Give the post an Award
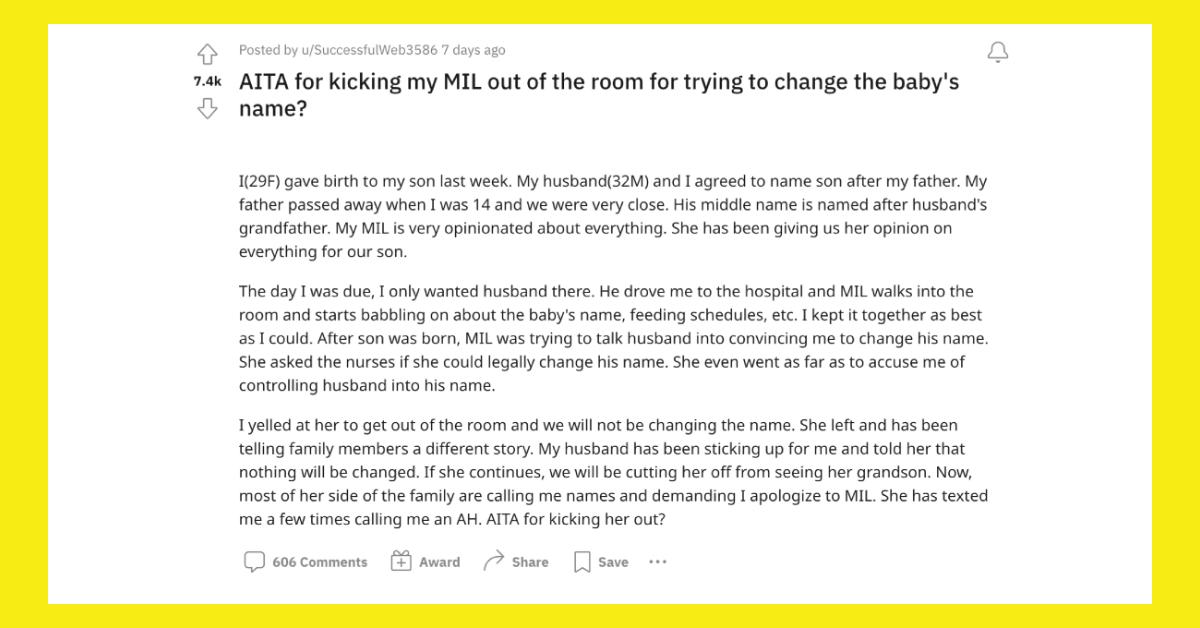 (x=426, y=561)
